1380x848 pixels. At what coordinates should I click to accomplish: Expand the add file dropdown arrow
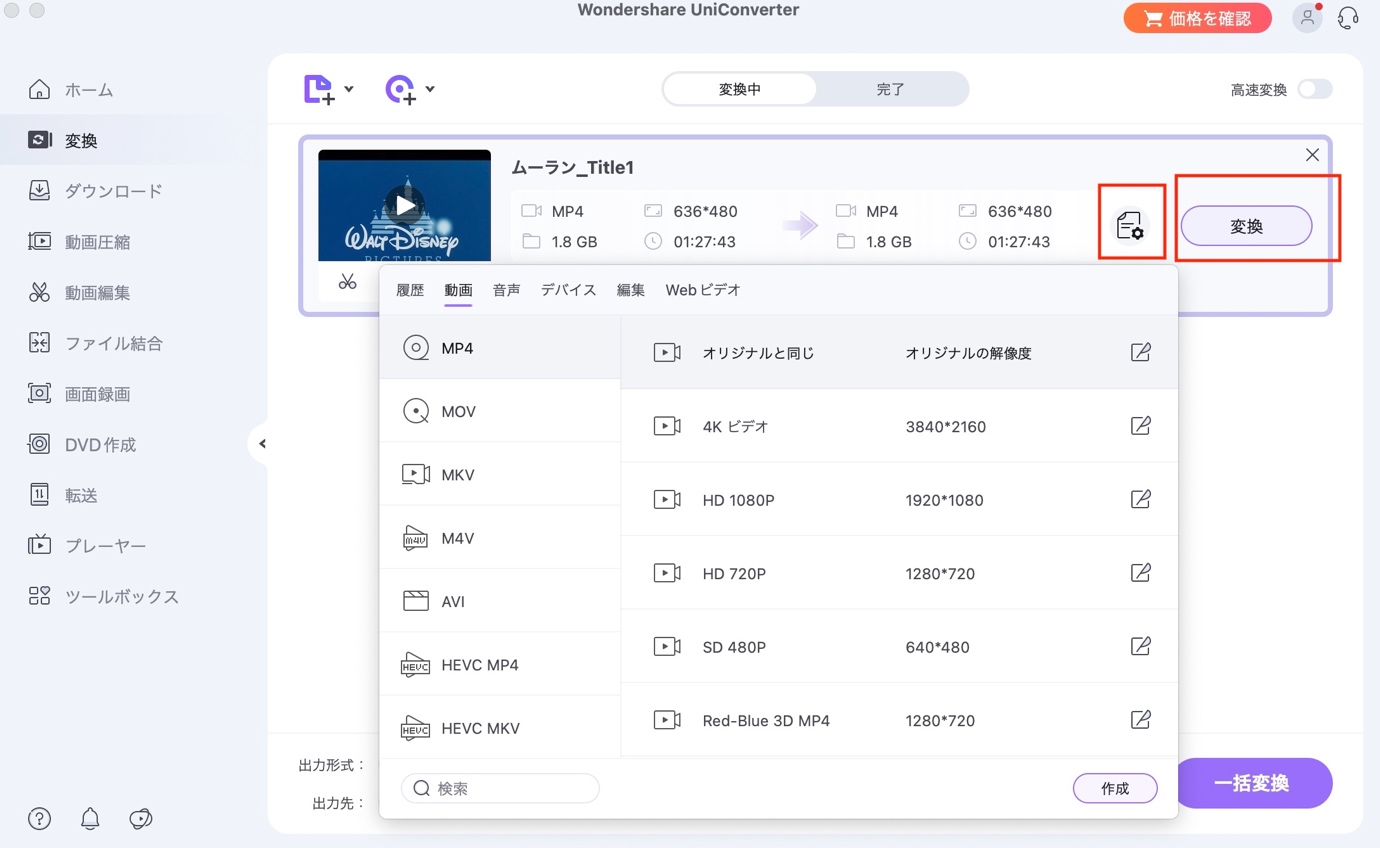348,89
